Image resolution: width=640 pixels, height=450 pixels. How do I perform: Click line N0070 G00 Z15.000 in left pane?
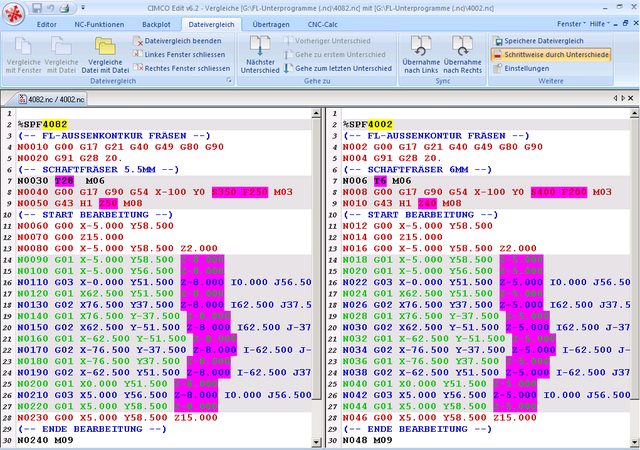click(70, 237)
